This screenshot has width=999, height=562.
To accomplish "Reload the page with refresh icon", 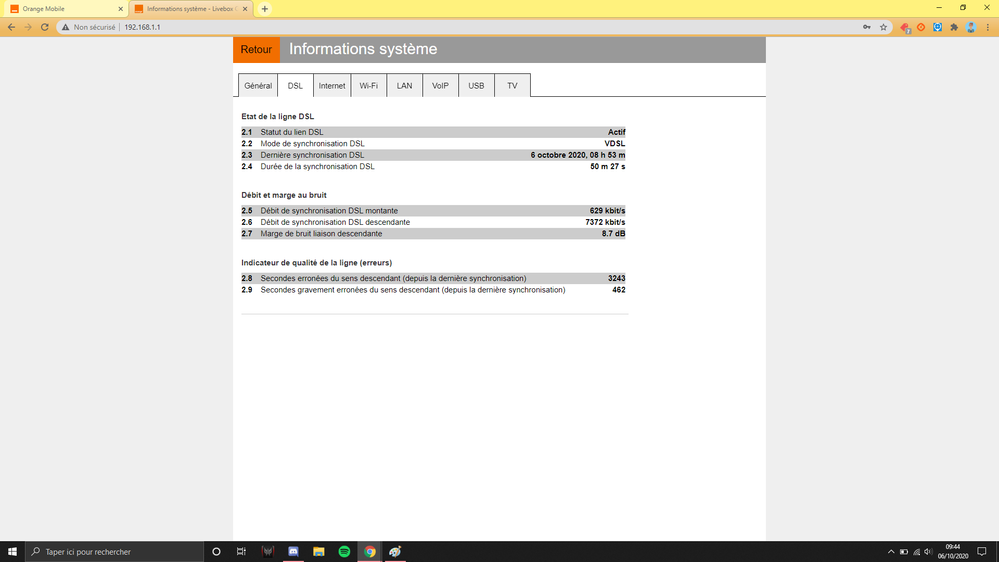I will (x=45, y=27).
